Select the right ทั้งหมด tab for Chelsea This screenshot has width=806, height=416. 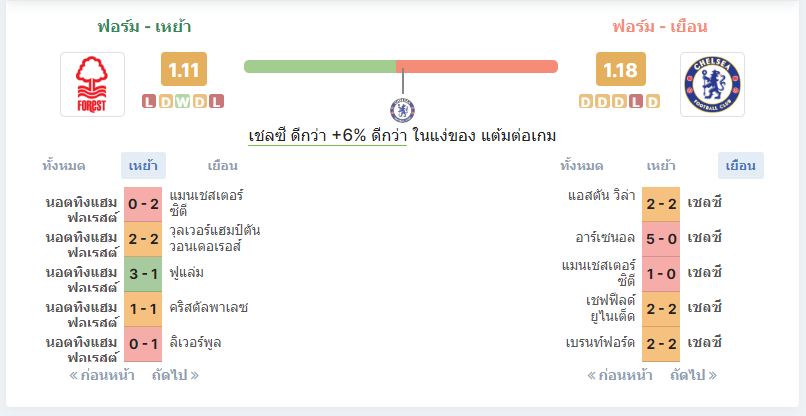(x=582, y=166)
